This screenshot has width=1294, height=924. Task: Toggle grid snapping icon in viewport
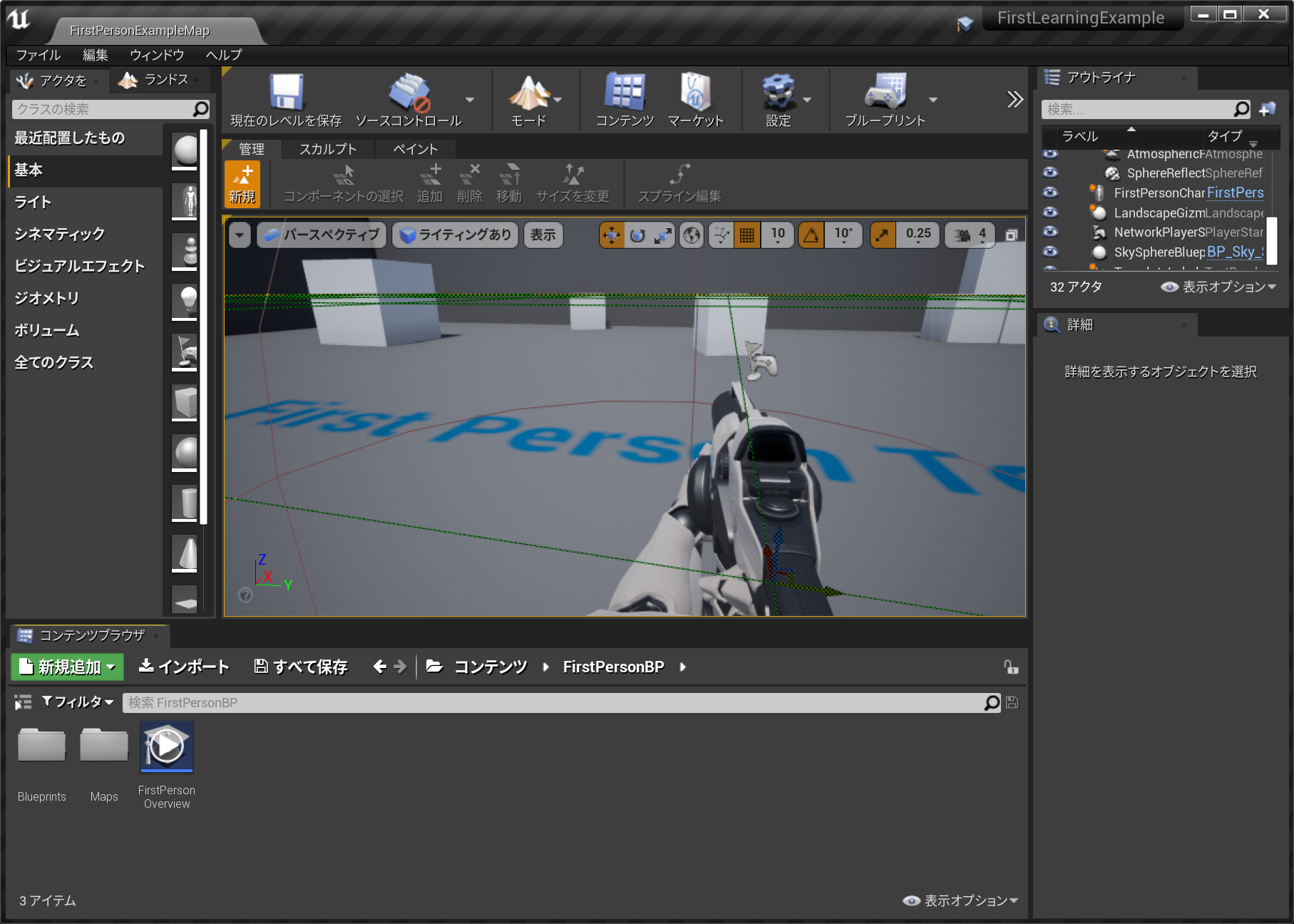(x=746, y=235)
